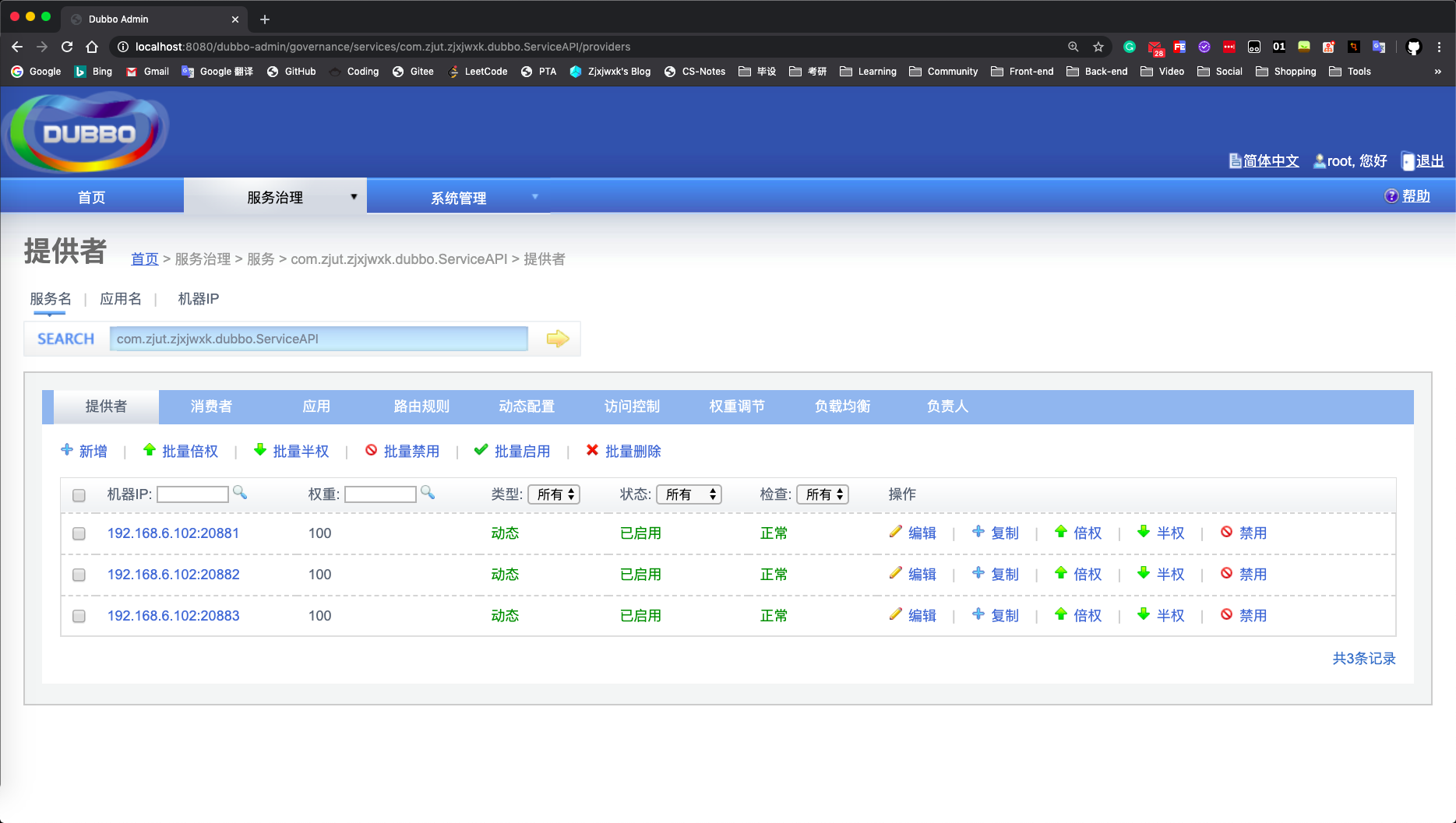This screenshot has width=1456, height=823.
Task: Click the disable icon for 192.168.6.102:20882
Action: pos(1227,573)
